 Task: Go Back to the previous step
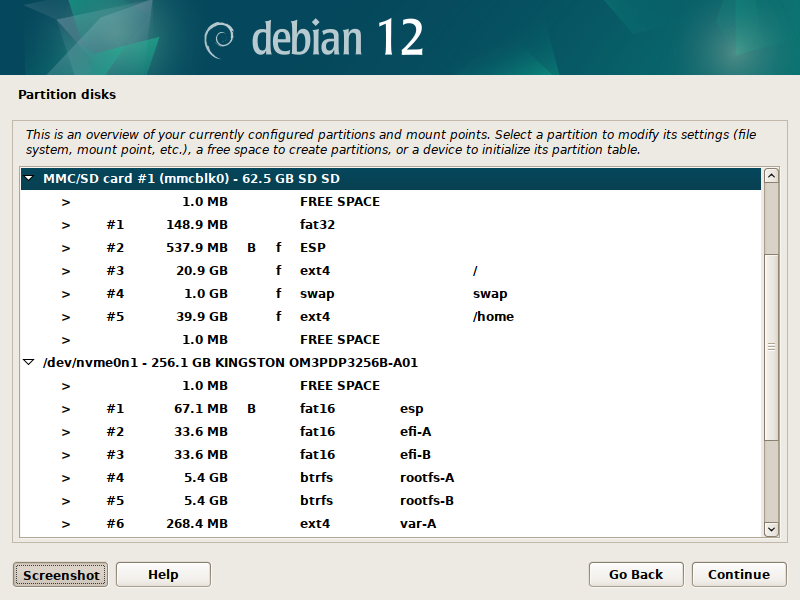(x=636, y=574)
